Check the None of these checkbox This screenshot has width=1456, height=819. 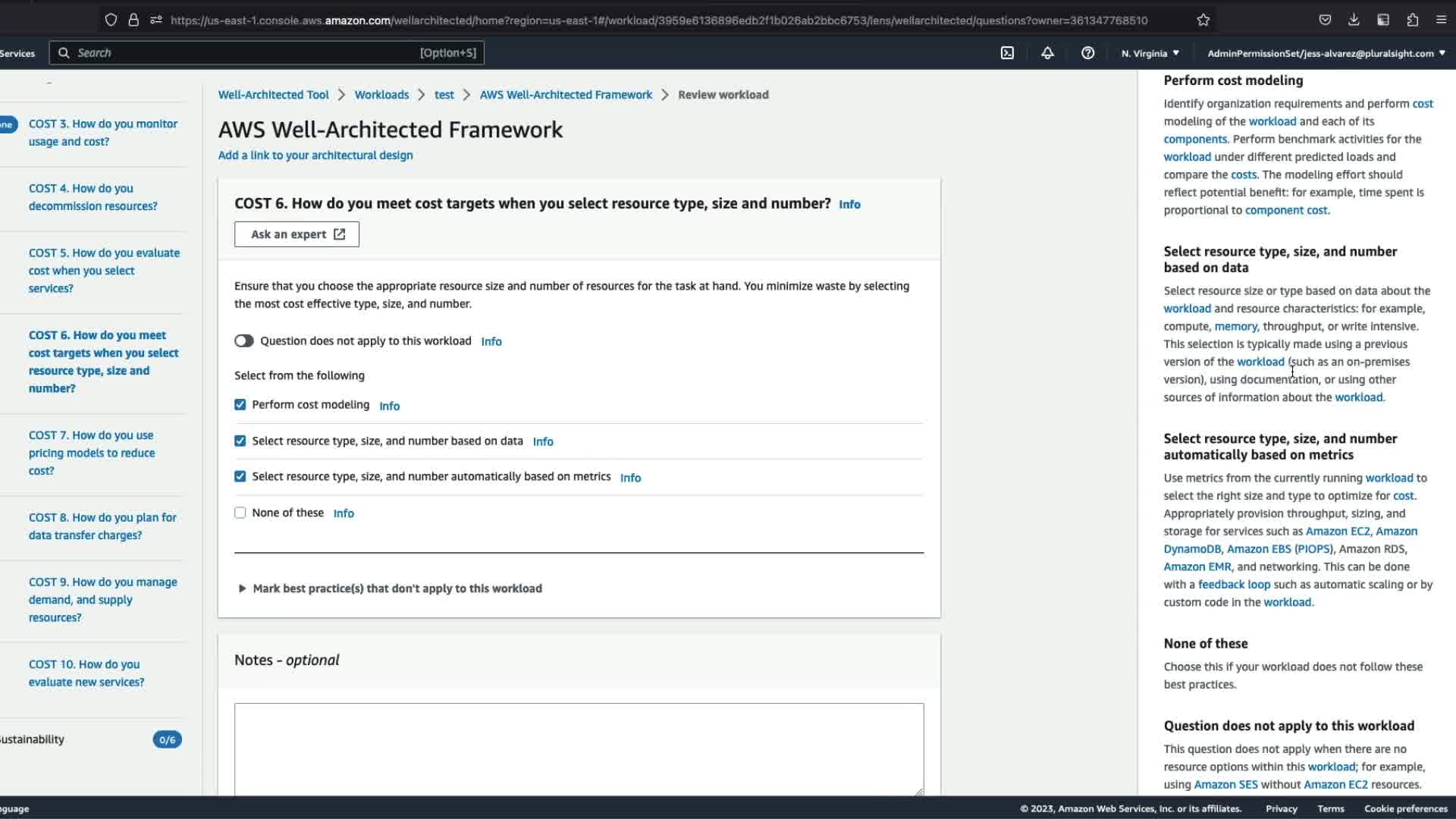pyautogui.click(x=240, y=513)
